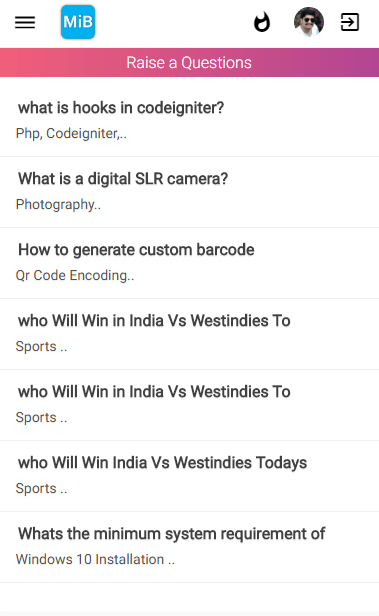Select the Php, Codeigniter tags line

71,134
